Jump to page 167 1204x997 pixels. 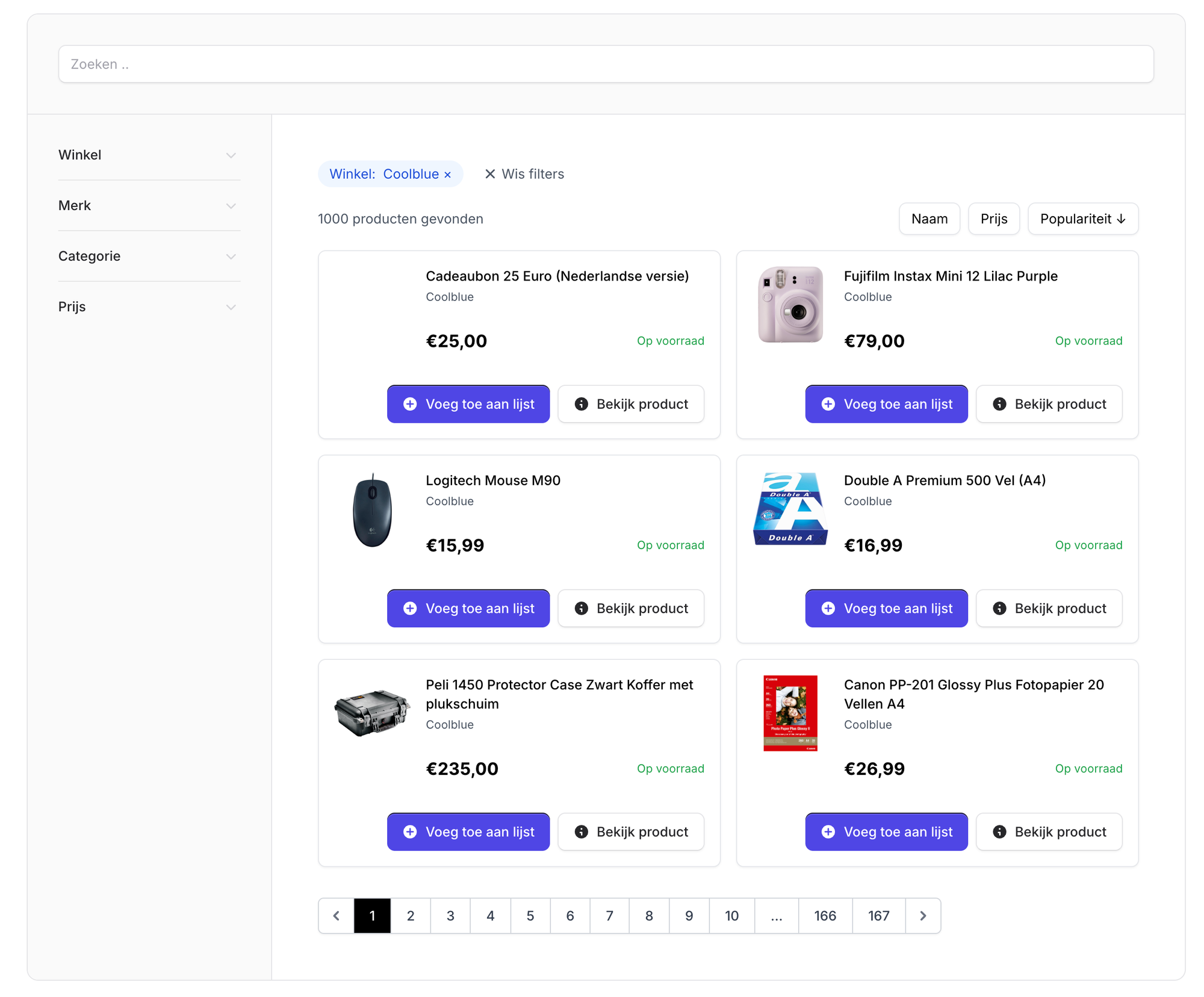878,916
